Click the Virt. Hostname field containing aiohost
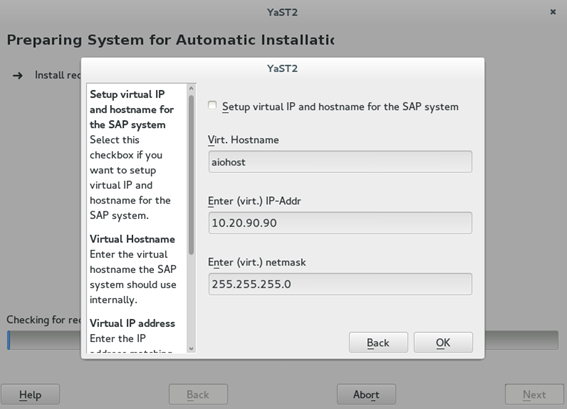Screen dimensions: 567x409 point(340,162)
